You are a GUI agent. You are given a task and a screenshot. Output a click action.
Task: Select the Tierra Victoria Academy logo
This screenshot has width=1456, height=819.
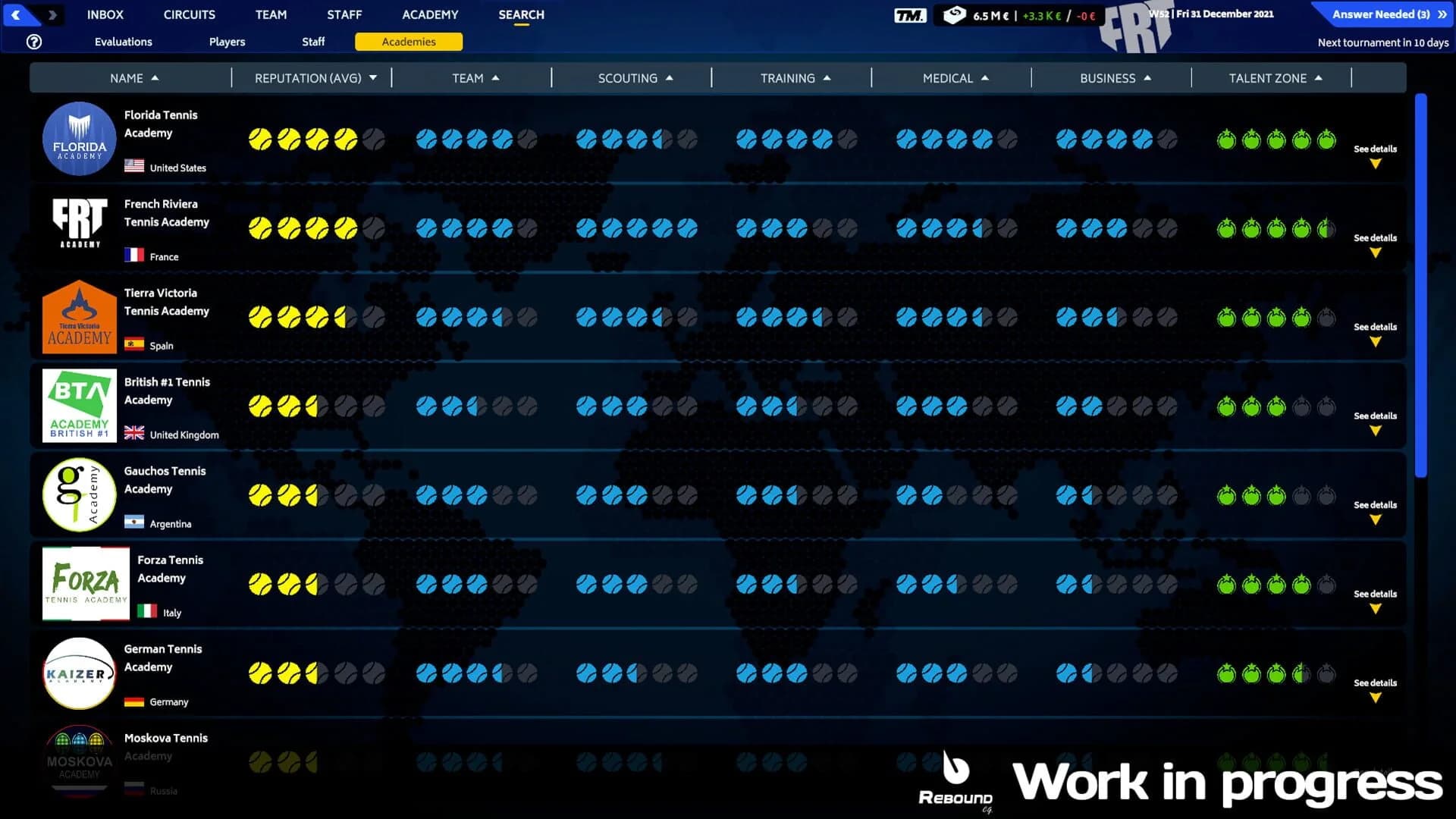tap(79, 316)
